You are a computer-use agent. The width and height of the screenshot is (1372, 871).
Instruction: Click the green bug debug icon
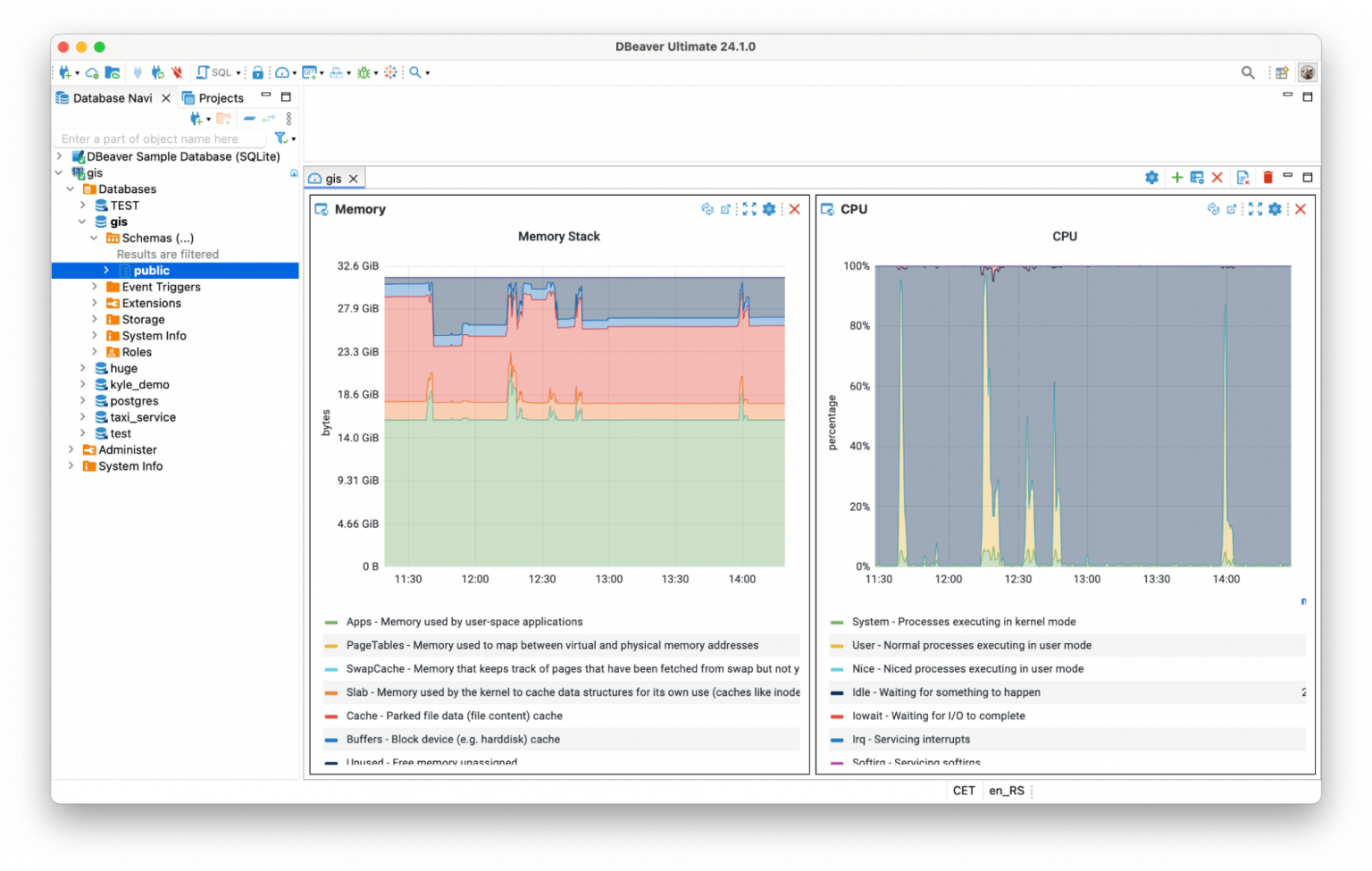[x=364, y=72]
